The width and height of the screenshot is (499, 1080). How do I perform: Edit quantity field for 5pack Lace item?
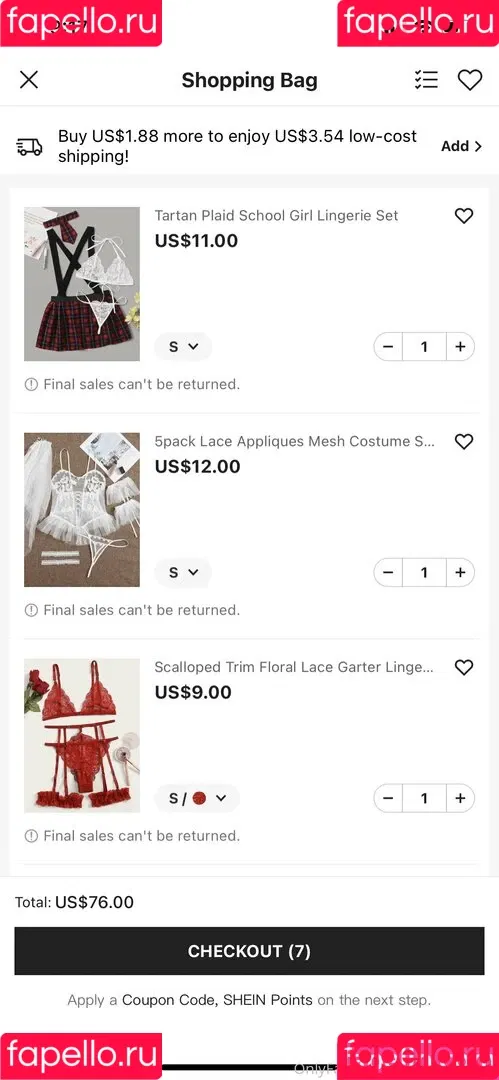coord(424,572)
